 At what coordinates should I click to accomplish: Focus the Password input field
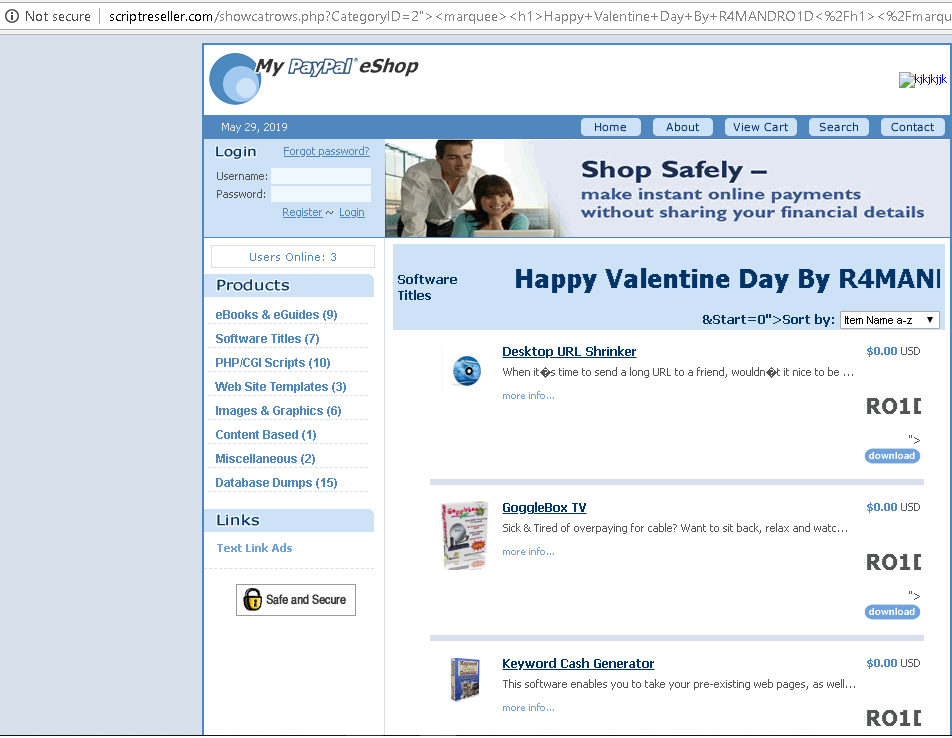pyautogui.click(x=321, y=194)
